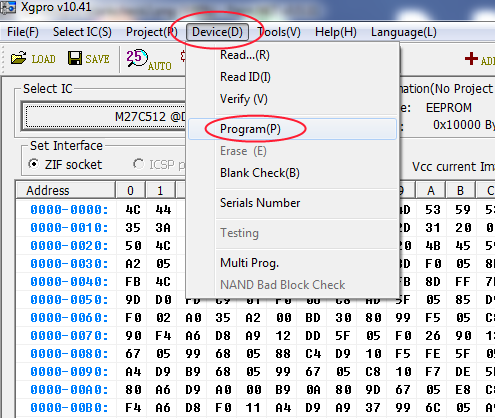Open the Select IC(S) menu
The image size is (495, 418).
(x=82, y=32)
